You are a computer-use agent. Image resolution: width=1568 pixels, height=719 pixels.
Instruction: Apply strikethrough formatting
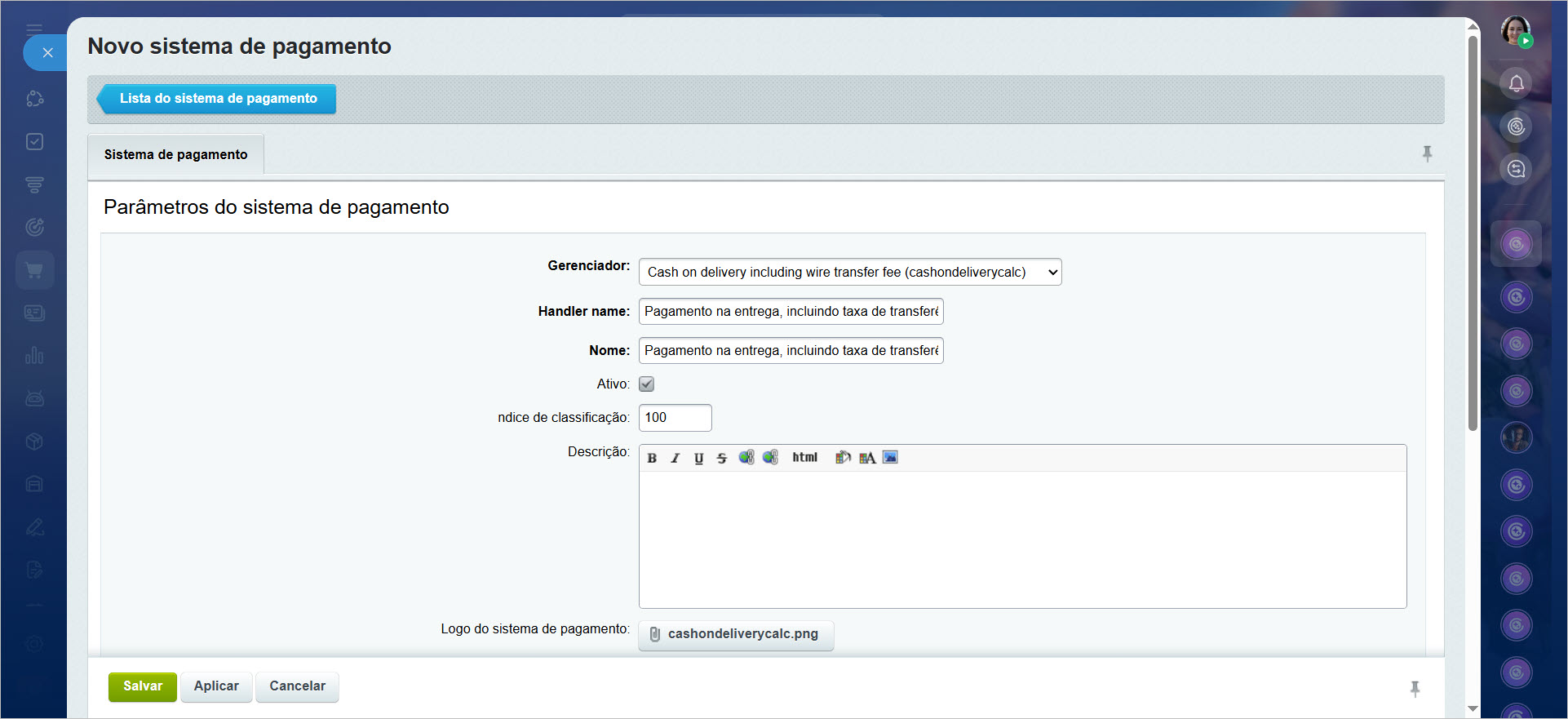click(721, 458)
